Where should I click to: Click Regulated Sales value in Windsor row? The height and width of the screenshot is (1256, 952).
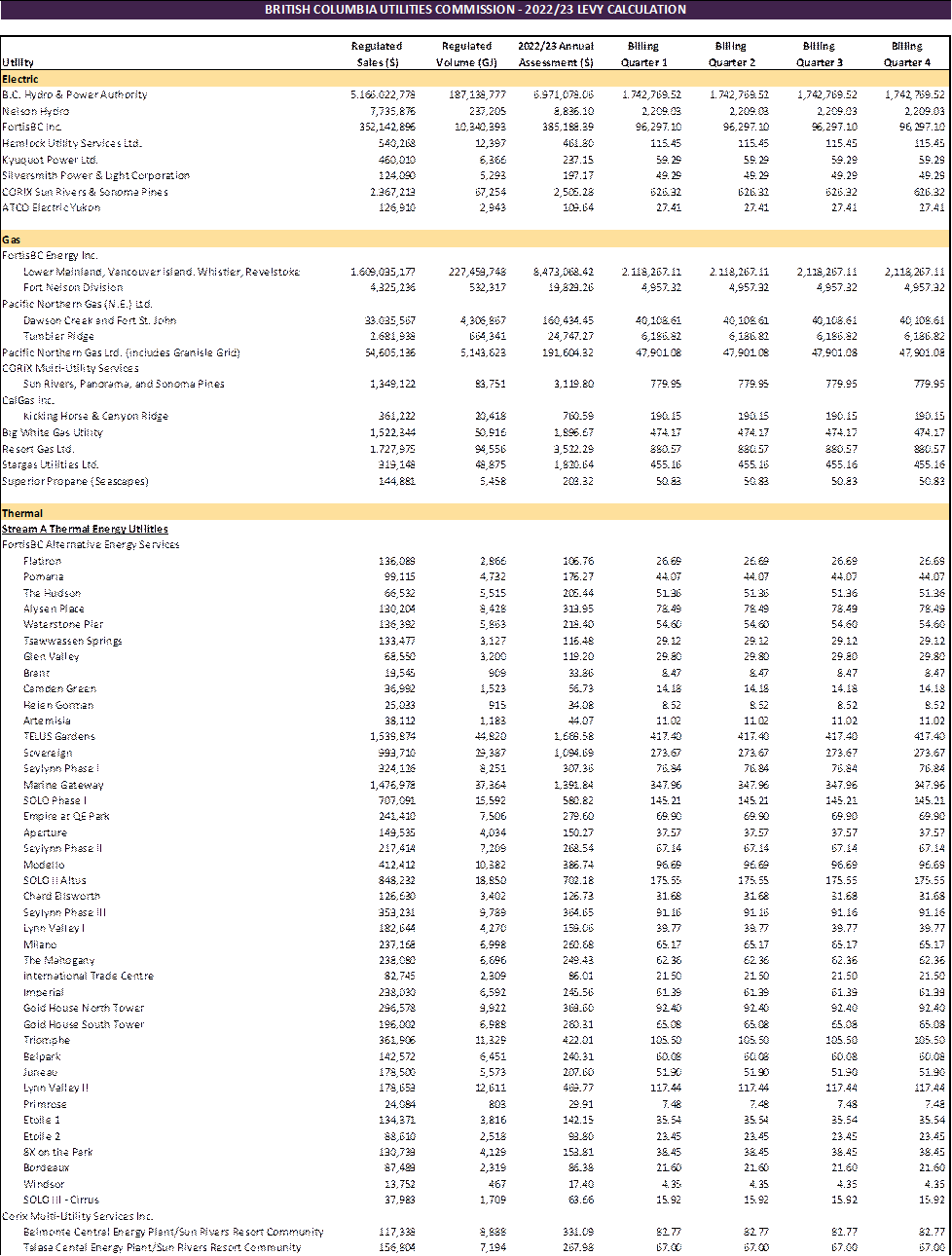coord(399,1184)
